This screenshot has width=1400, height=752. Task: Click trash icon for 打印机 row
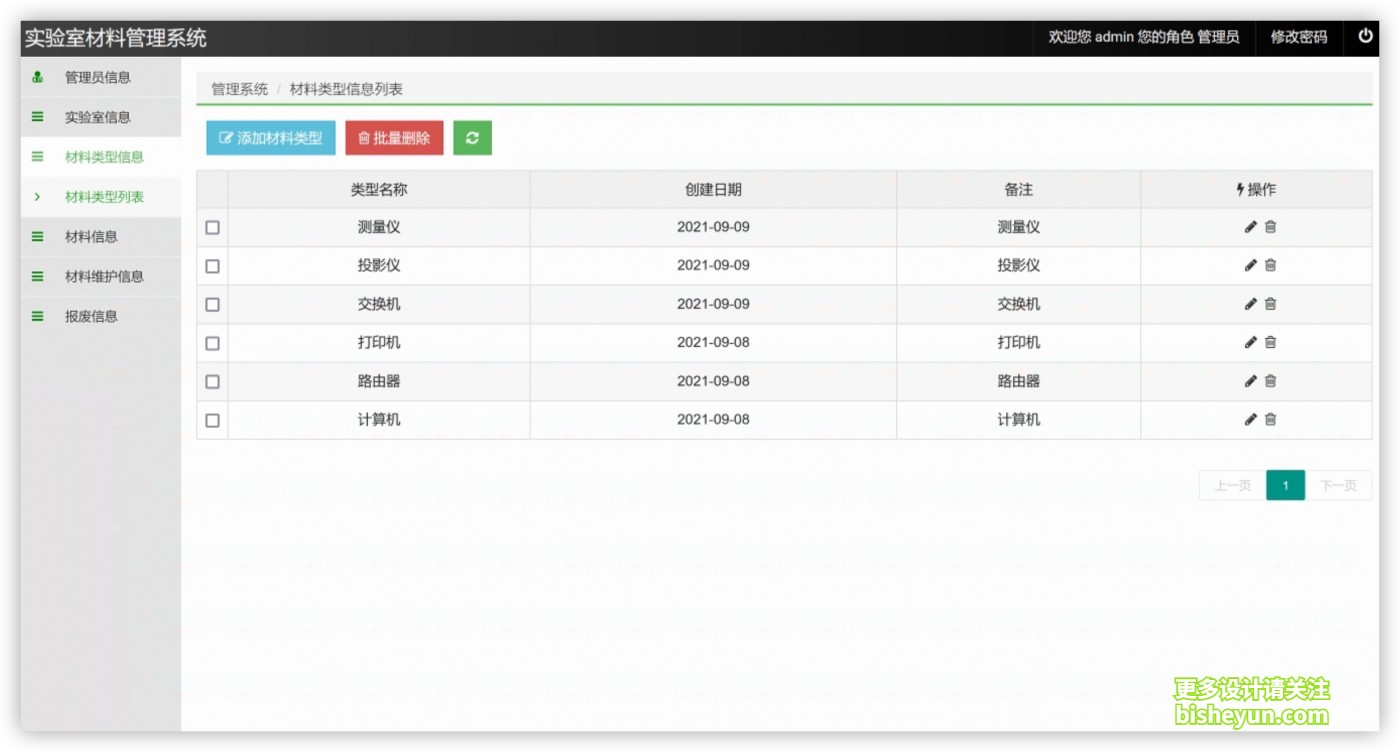coord(1270,342)
